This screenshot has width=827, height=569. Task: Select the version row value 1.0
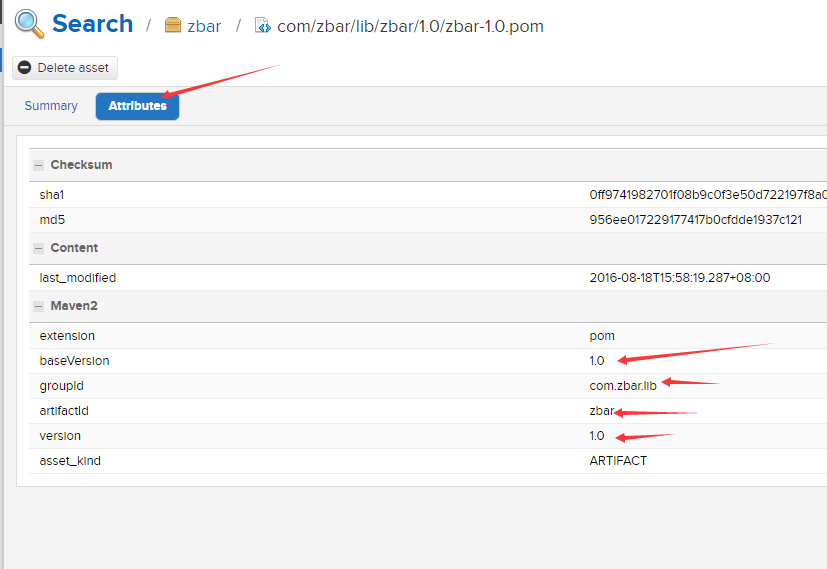click(597, 436)
